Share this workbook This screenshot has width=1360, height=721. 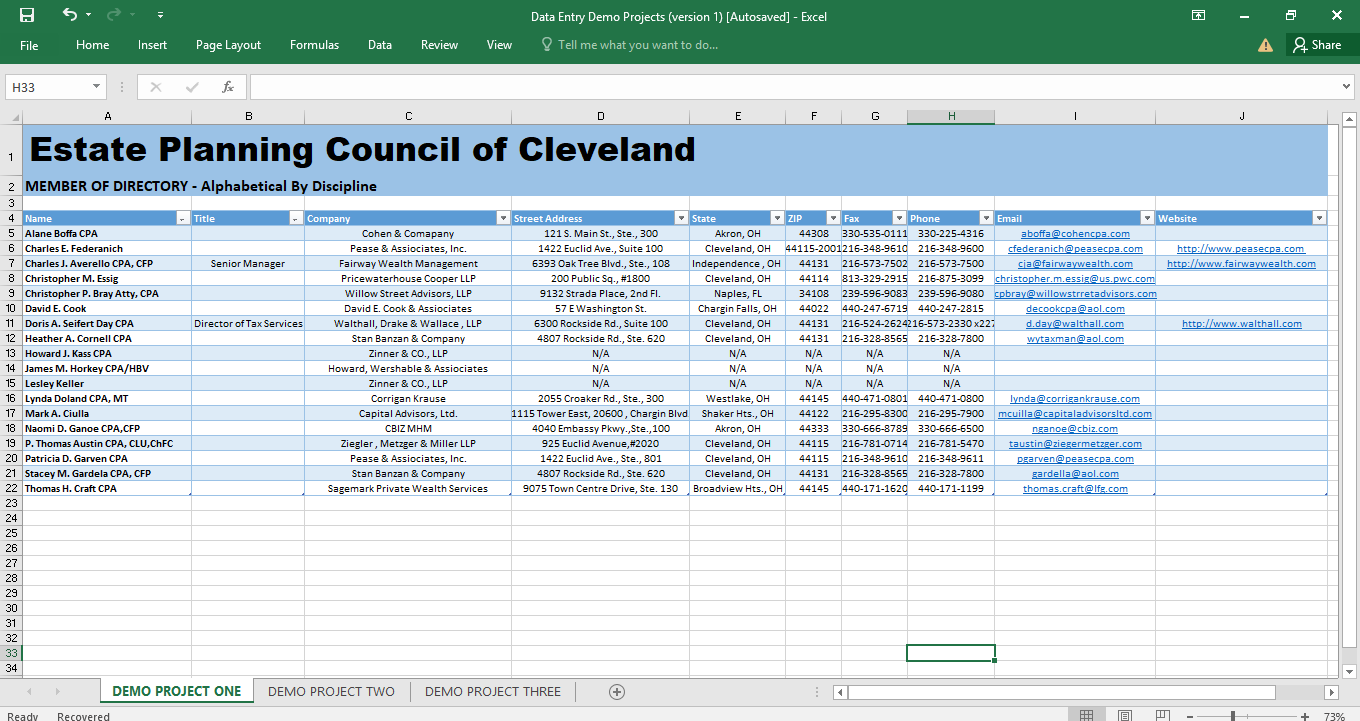pos(1317,45)
